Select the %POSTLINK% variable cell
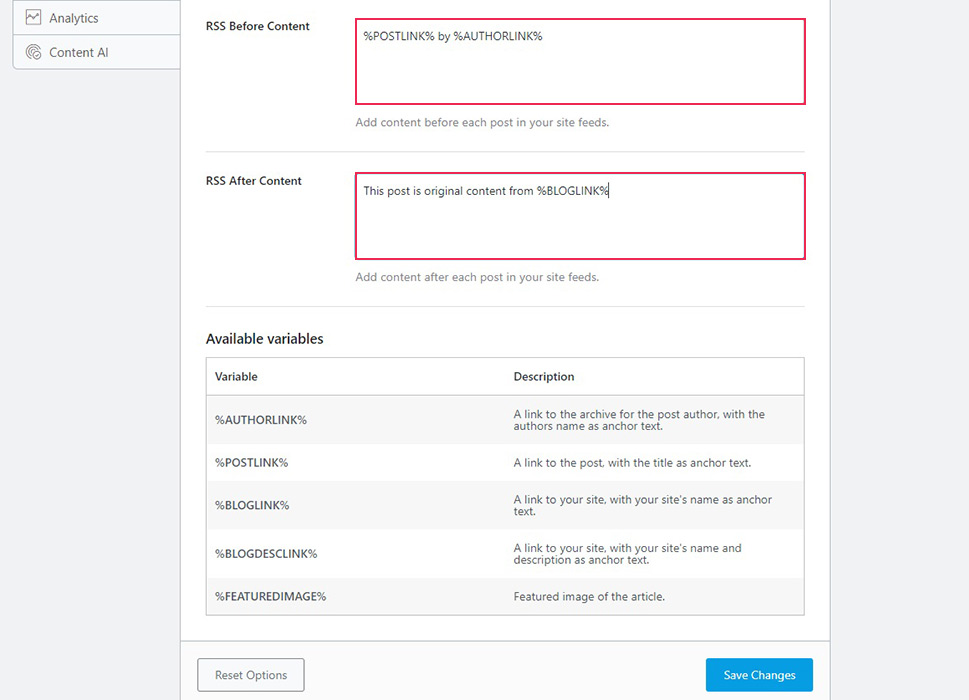The width and height of the screenshot is (969, 700). [252, 463]
